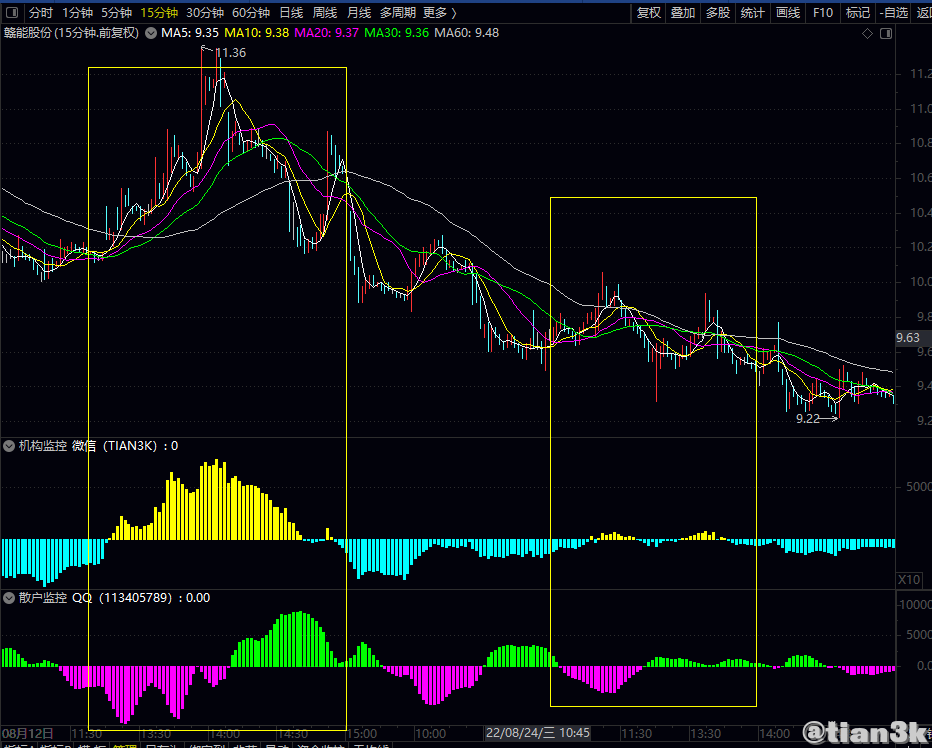
Task: Toggle the right info panel icon
Action: (x=886, y=33)
